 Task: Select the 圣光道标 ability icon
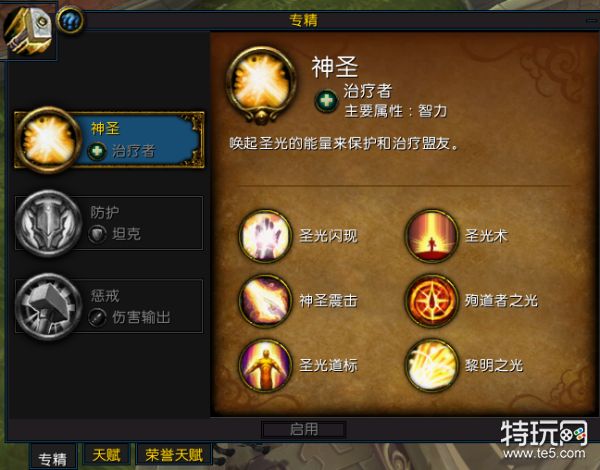(x=265, y=366)
